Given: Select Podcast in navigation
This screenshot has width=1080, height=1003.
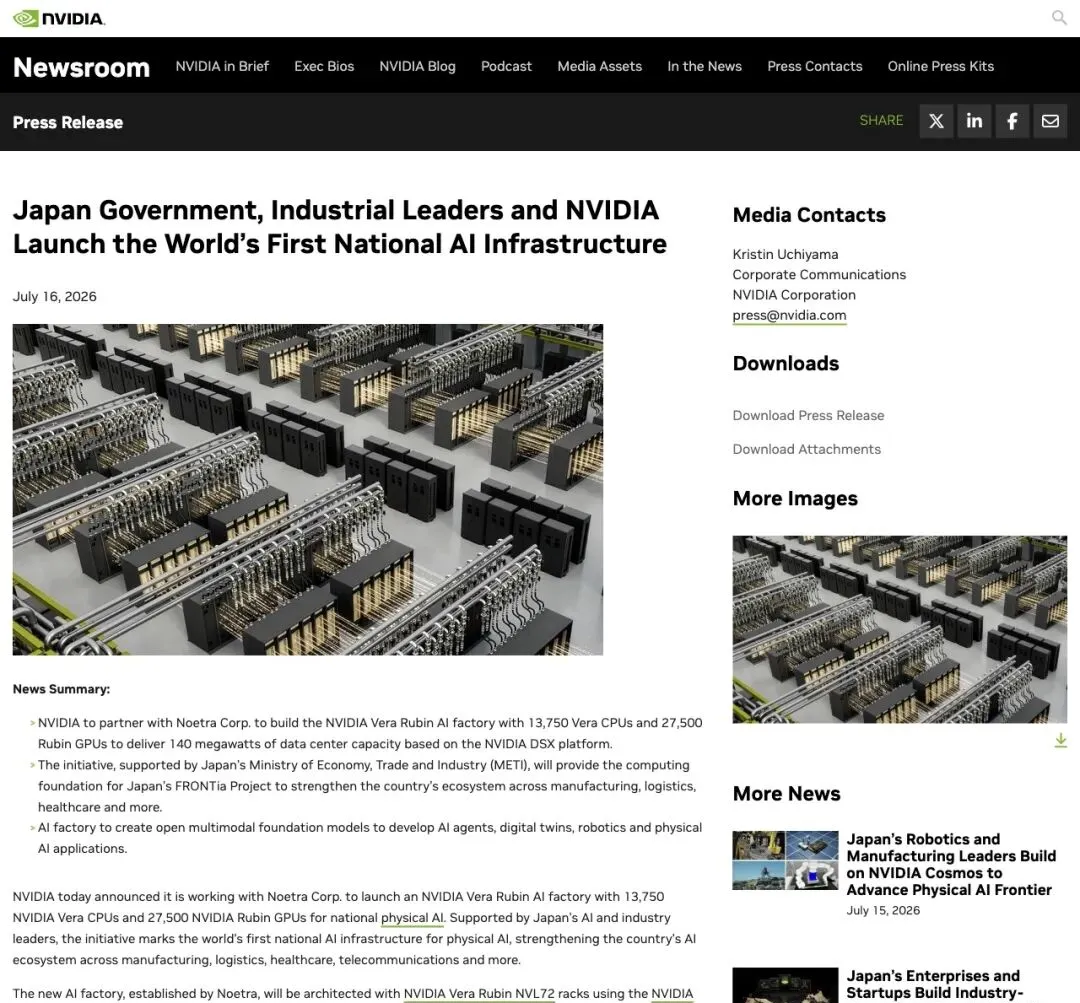Looking at the screenshot, I should [506, 66].
